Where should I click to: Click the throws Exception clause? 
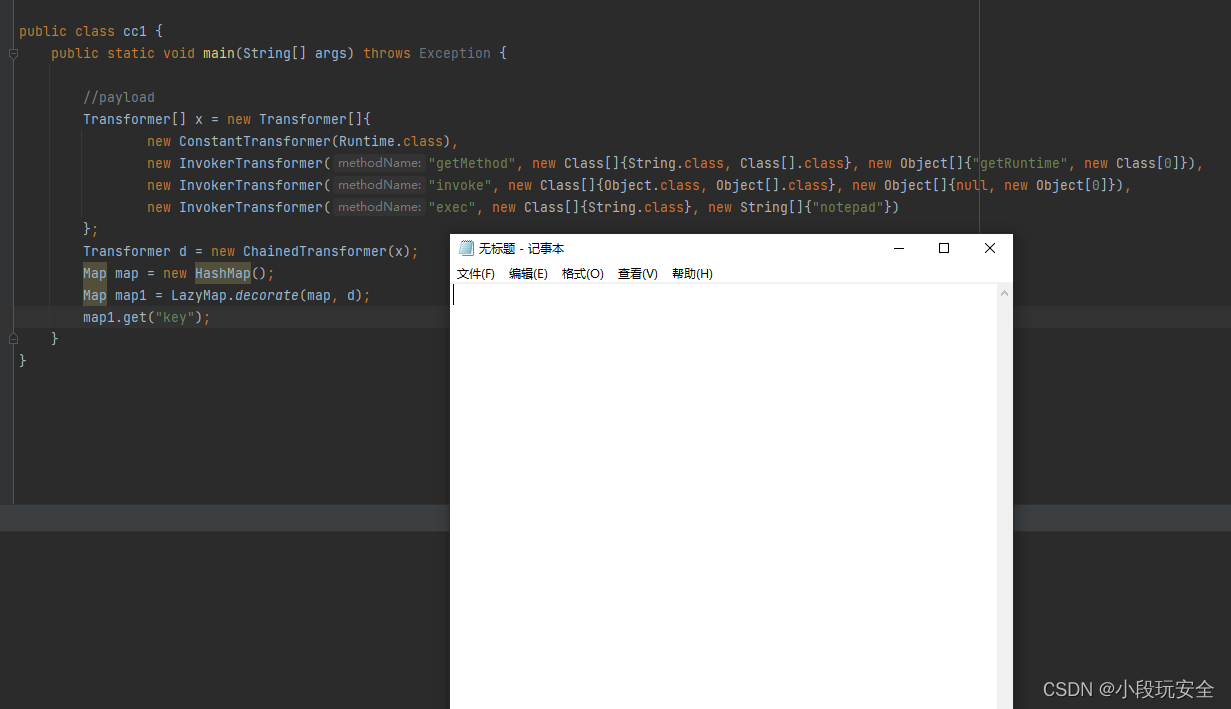tap(427, 53)
